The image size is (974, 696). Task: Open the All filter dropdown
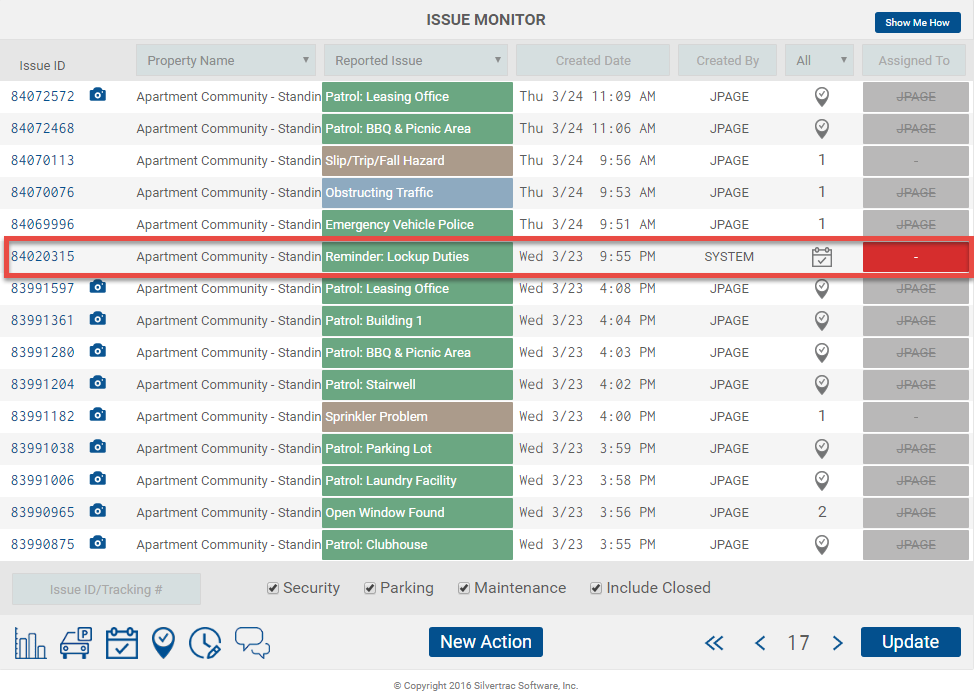[x=819, y=60]
